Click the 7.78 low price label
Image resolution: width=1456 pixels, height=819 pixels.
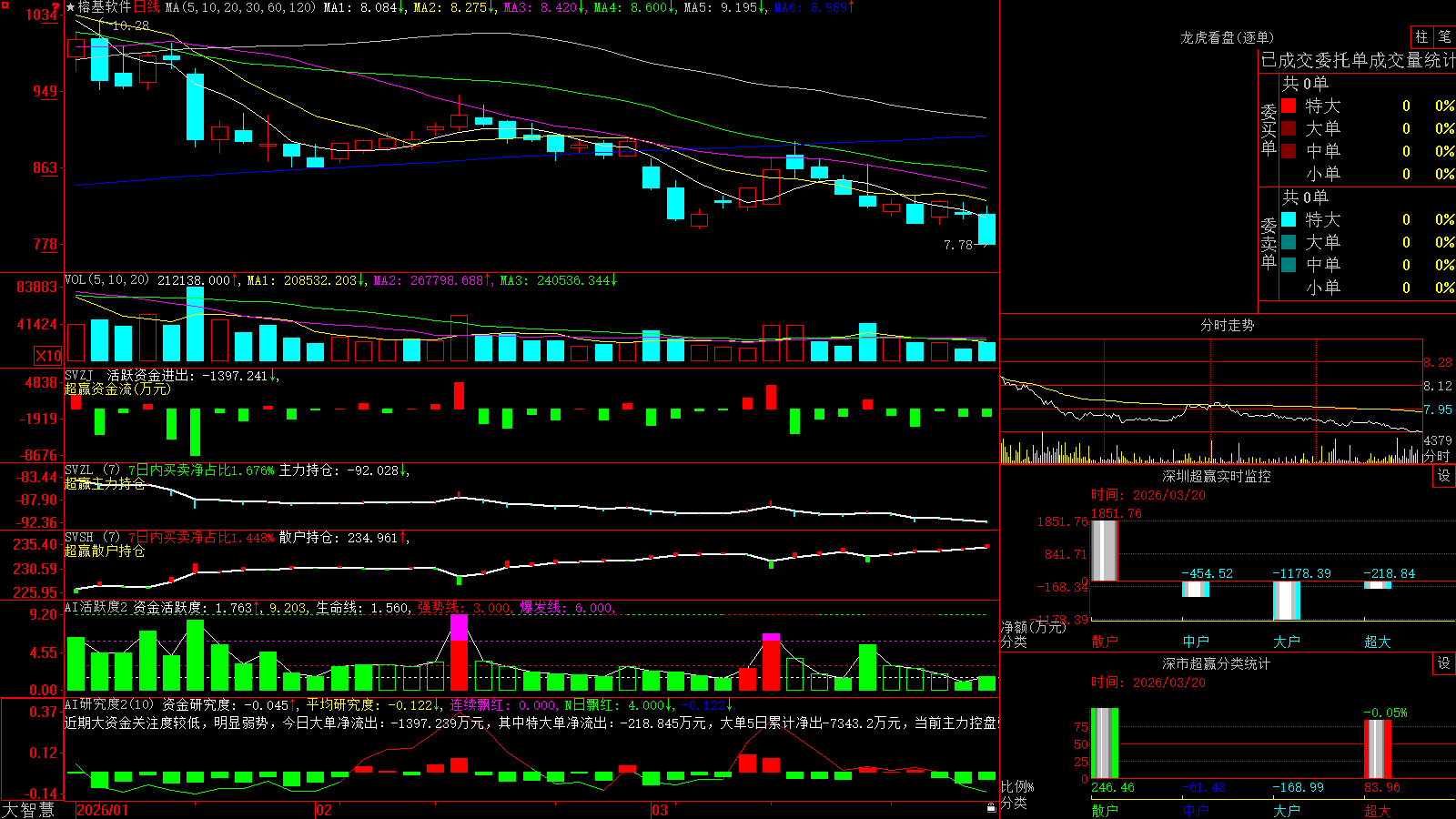point(958,245)
